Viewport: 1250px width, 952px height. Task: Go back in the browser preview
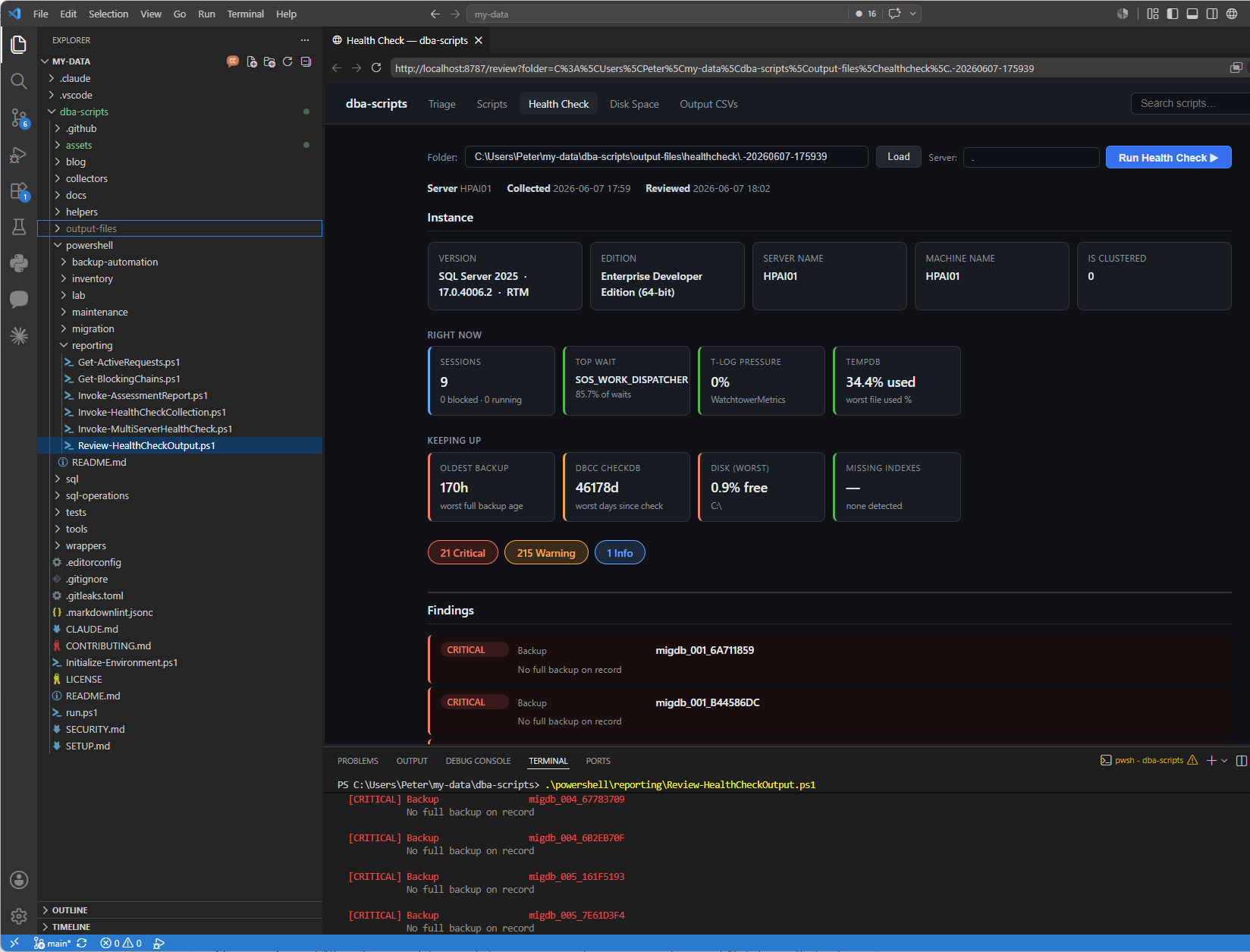pyautogui.click(x=337, y=68)
